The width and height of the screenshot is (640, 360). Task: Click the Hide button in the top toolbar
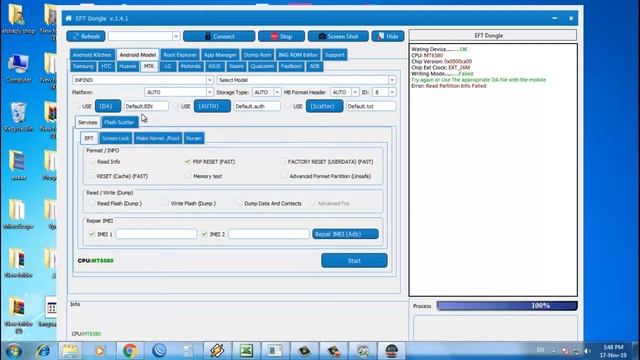pos(388,36)
